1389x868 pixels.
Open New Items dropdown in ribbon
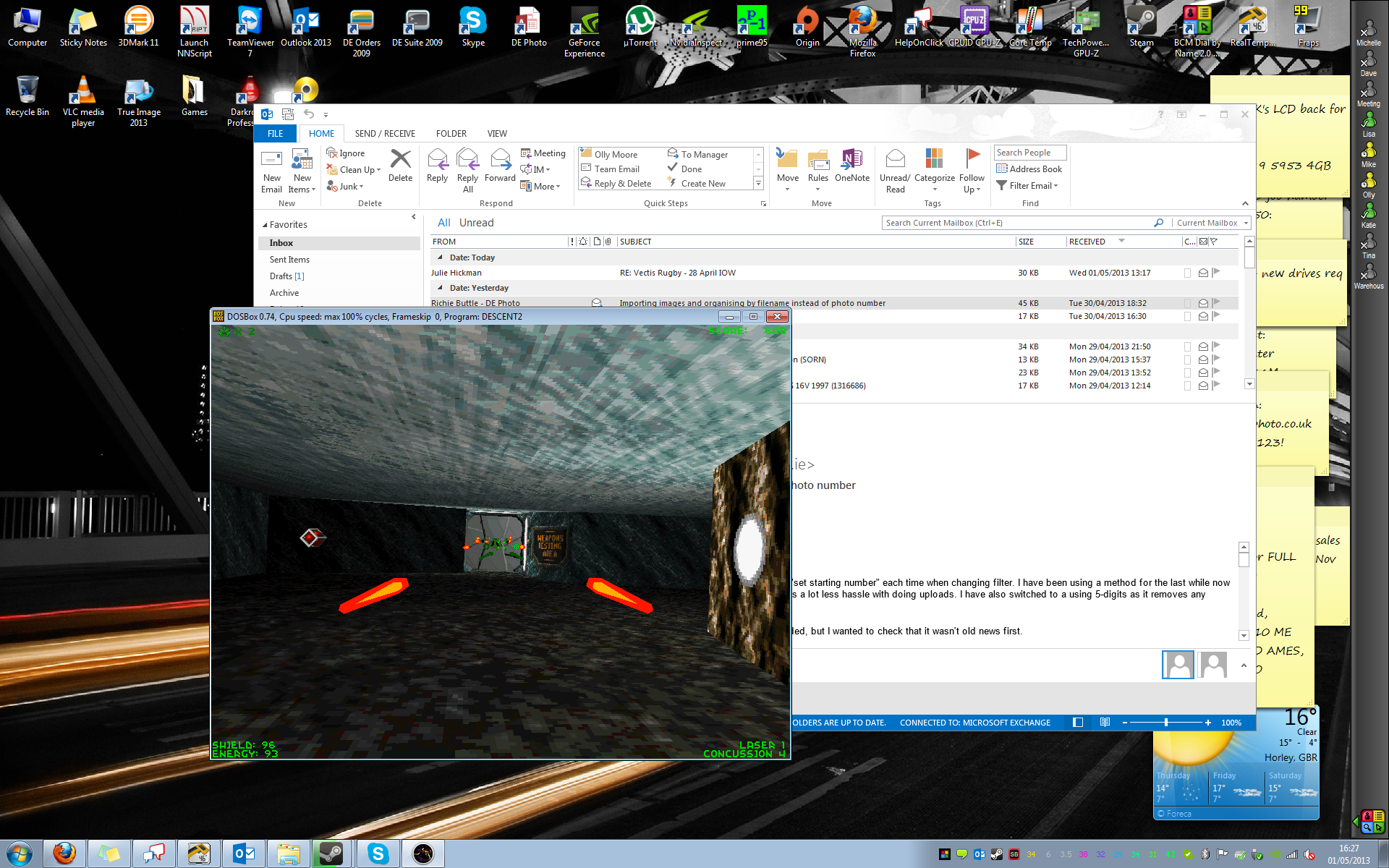point(302,171)
